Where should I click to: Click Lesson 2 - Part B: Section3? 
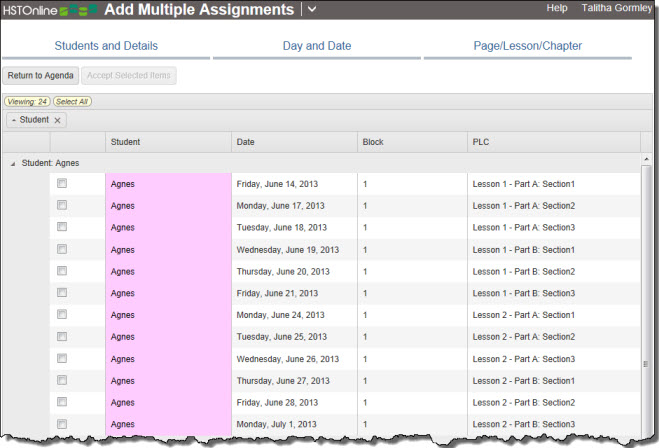pos(524,424)
